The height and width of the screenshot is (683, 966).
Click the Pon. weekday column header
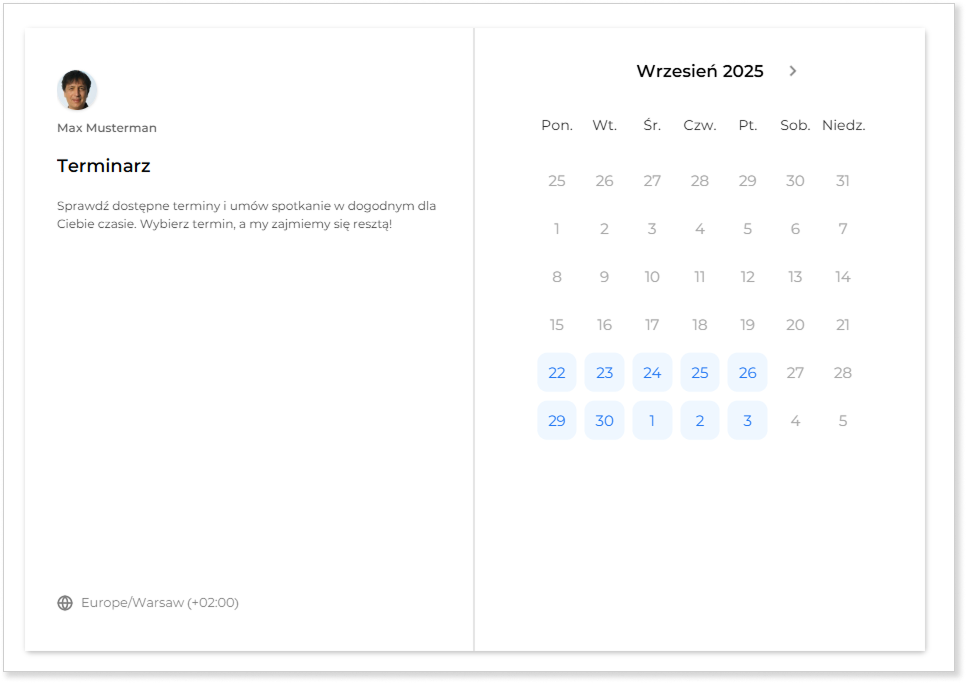tap(557, 125)
